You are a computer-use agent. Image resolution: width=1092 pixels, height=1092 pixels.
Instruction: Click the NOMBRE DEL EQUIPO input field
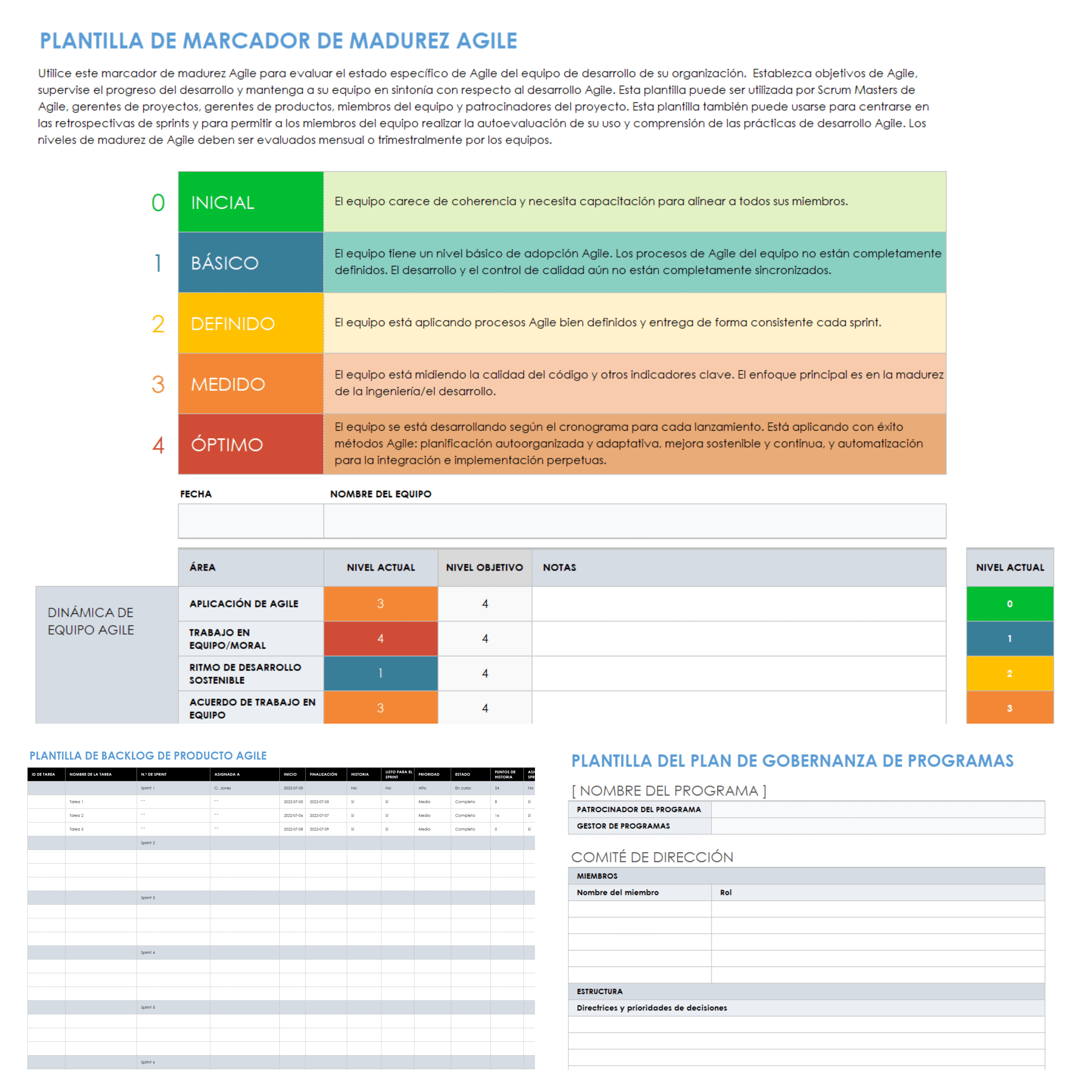pos(635,521)
